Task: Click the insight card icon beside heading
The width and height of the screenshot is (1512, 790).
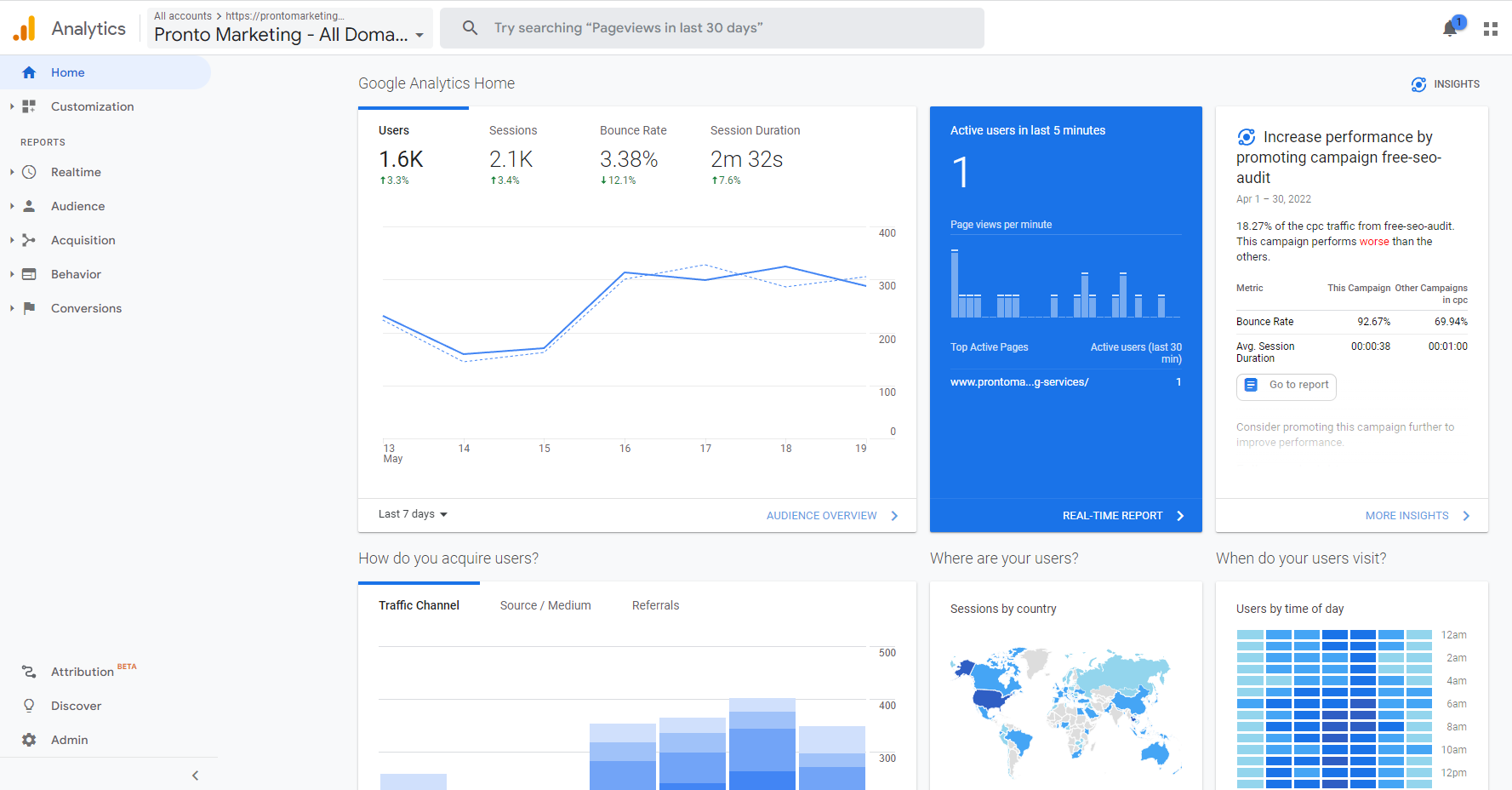Action: (x=1247, y=137)
